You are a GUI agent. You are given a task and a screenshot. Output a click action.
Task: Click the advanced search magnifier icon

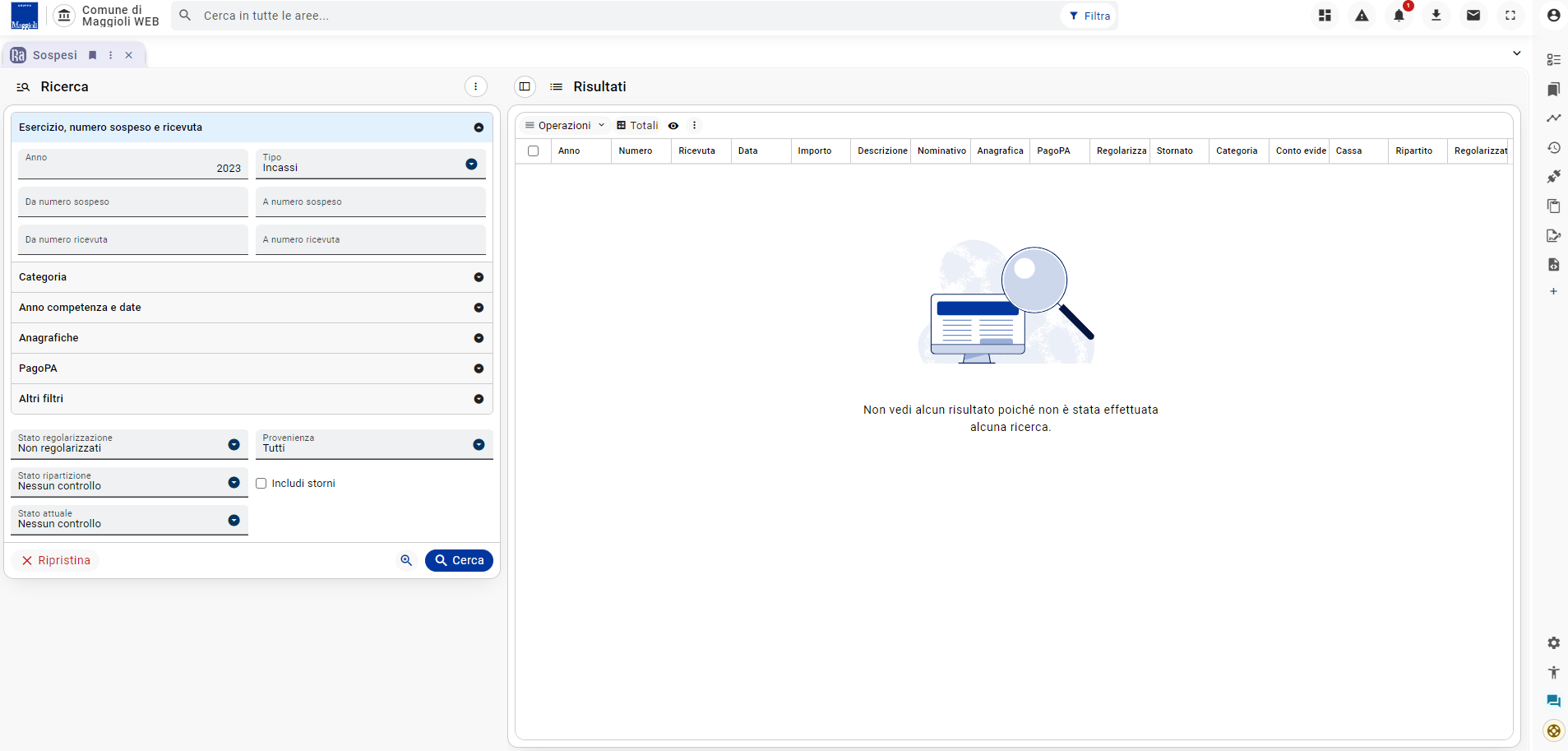coord(406,560)
